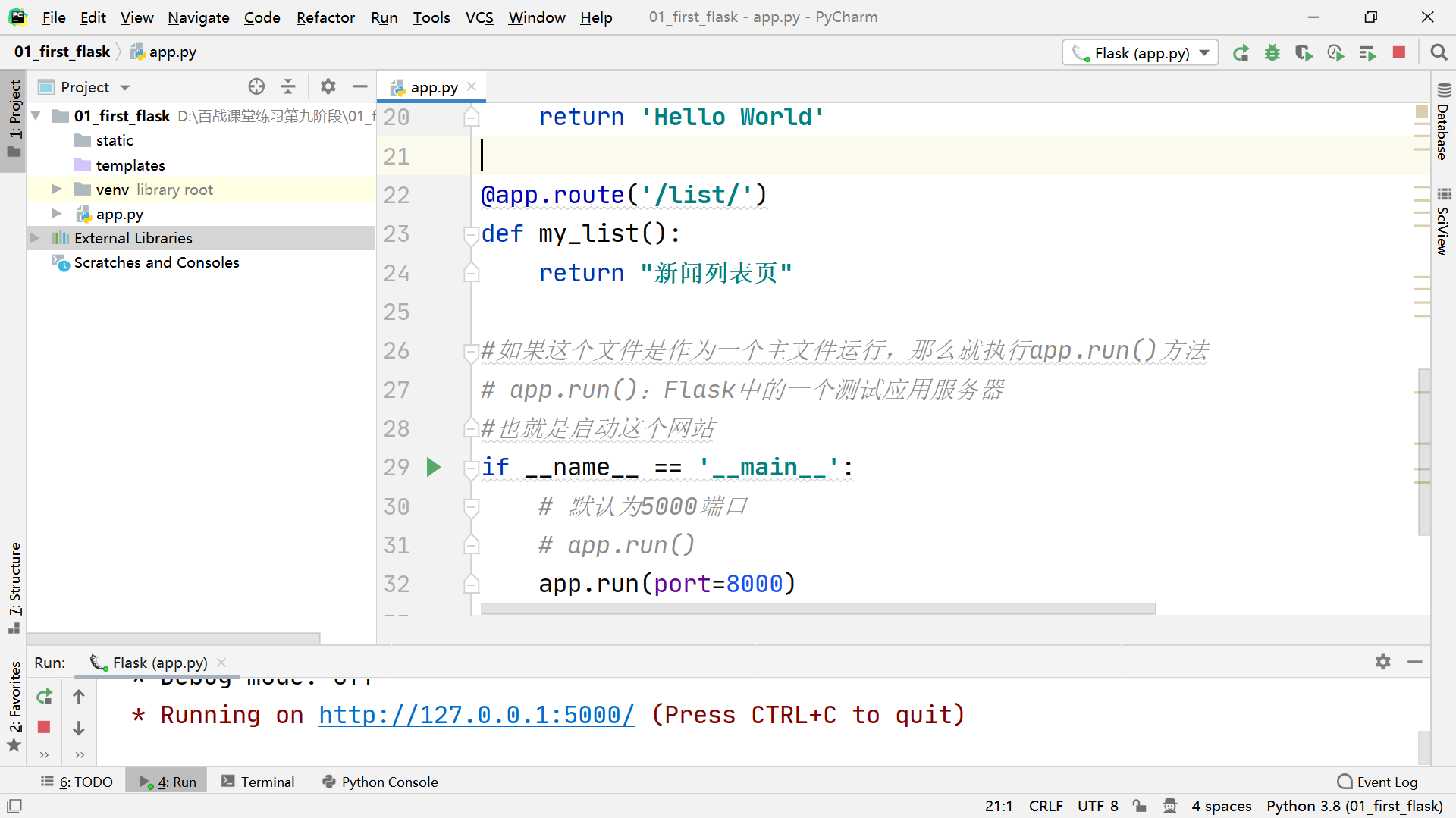Open the profiler run icon
This screenshot has width=1456, height=818.
coord(1335,53)
